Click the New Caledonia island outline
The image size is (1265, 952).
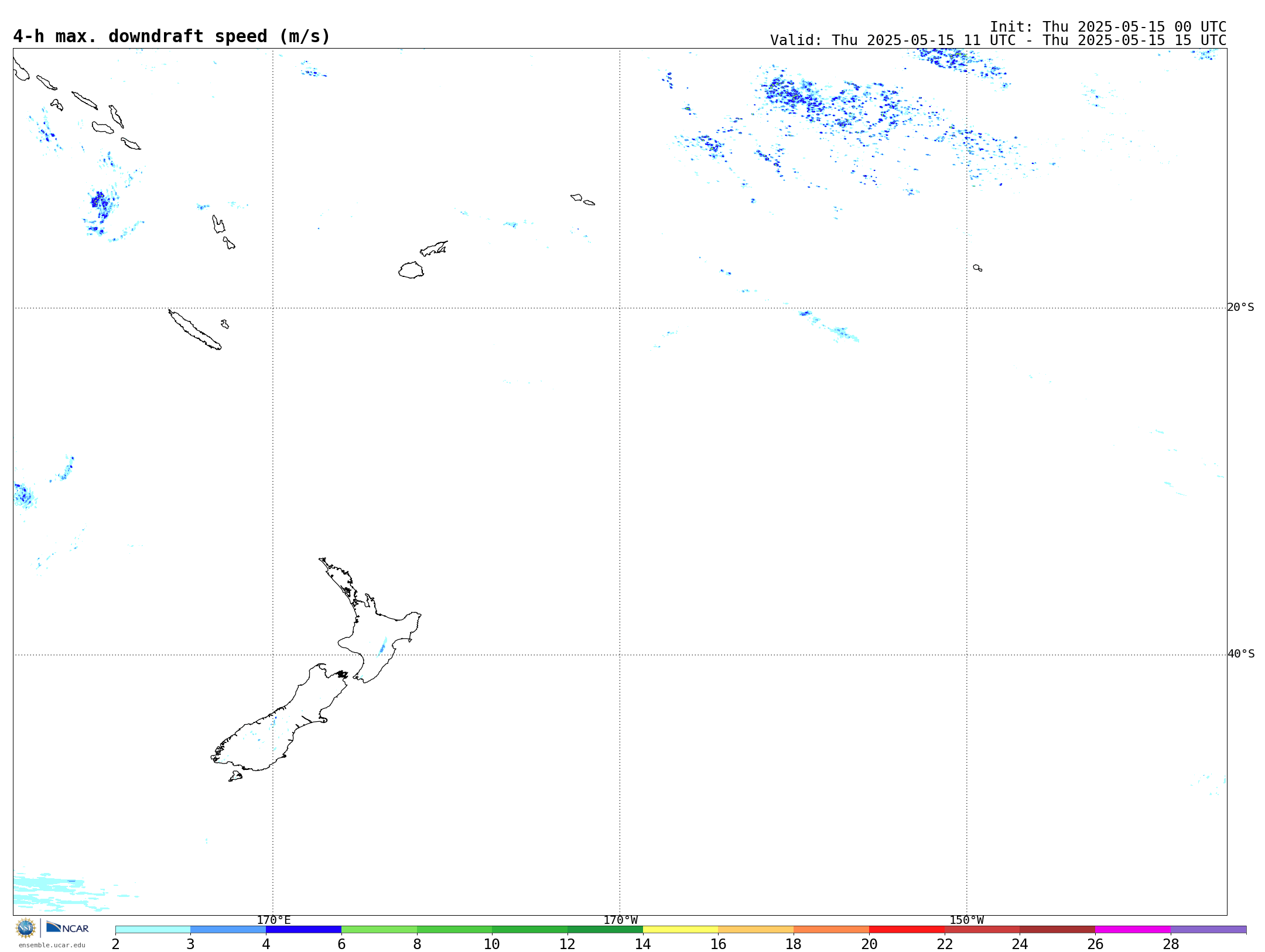point(194,330)
